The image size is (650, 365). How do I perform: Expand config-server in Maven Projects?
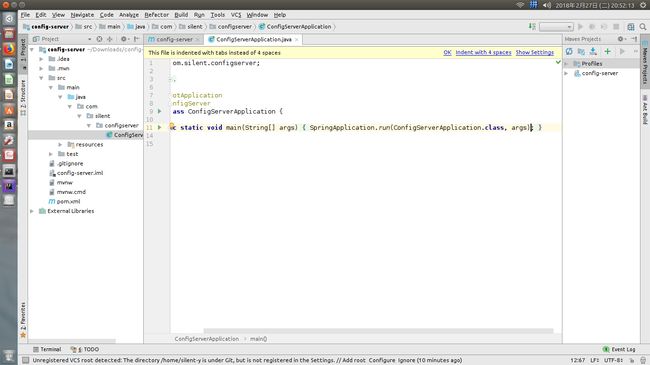point(566,73)
